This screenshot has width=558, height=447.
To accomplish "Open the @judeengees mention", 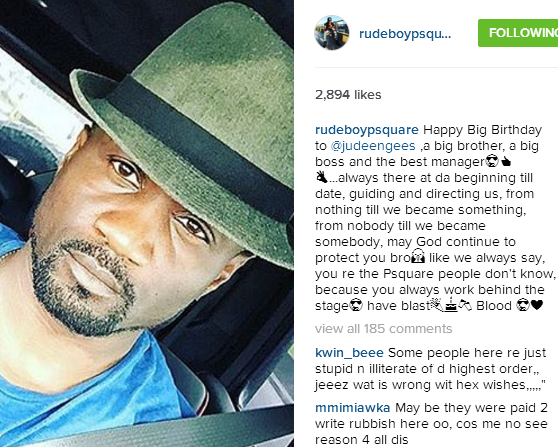I will pos(373,146).
